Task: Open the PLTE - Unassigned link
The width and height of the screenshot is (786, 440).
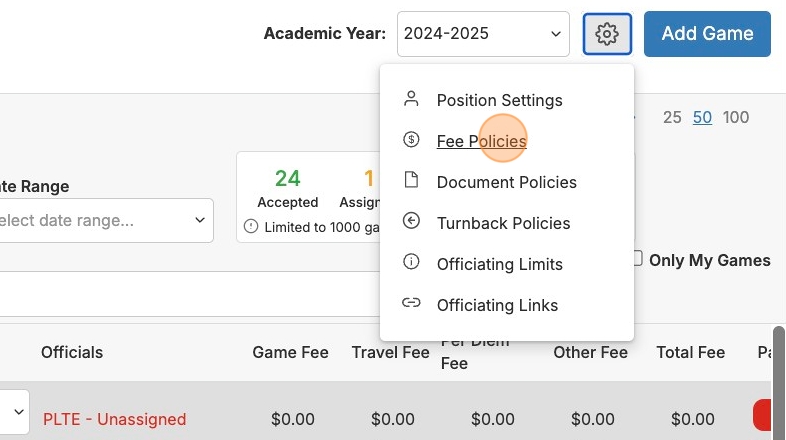Action: point(114,419)
